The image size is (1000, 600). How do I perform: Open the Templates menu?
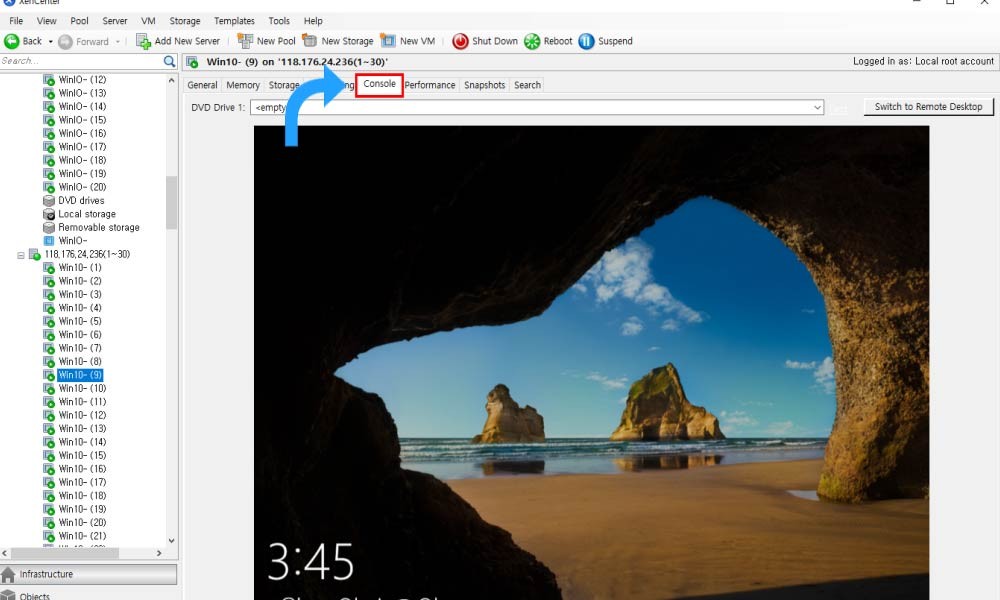click(x=234, y=21)
